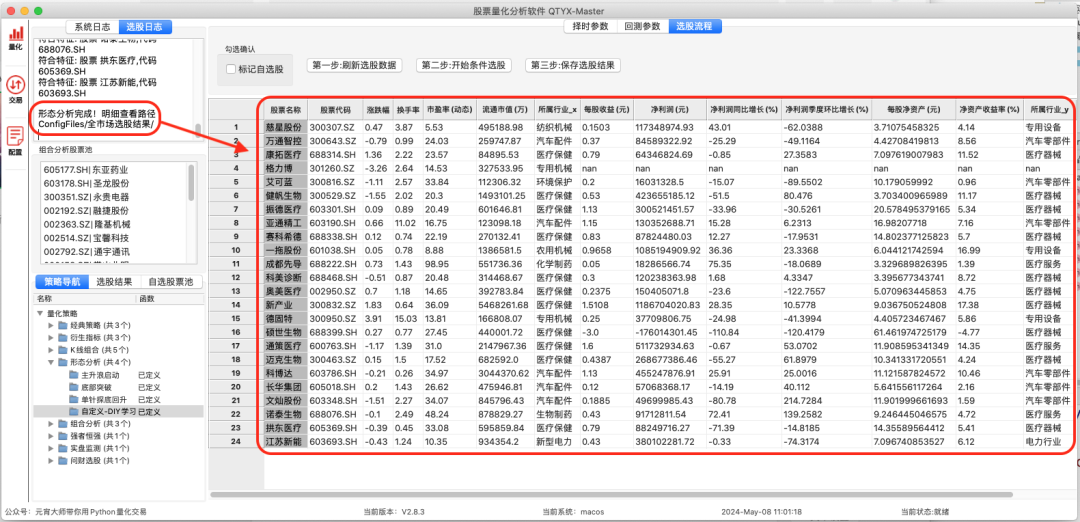Switch to the 自选股票池 tab

172,282
